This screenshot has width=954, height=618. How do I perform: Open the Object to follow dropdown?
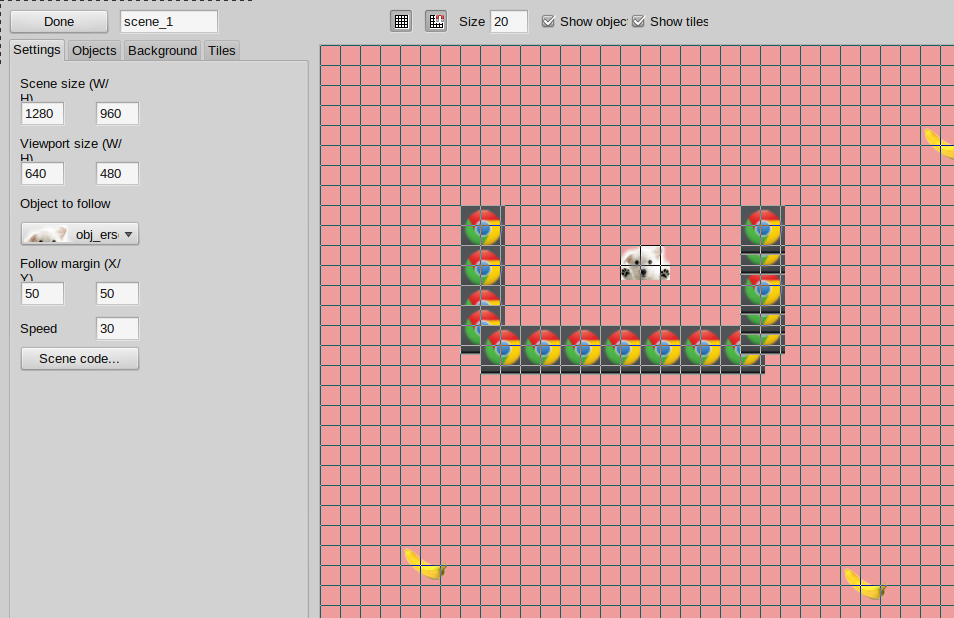click(80, 234)
